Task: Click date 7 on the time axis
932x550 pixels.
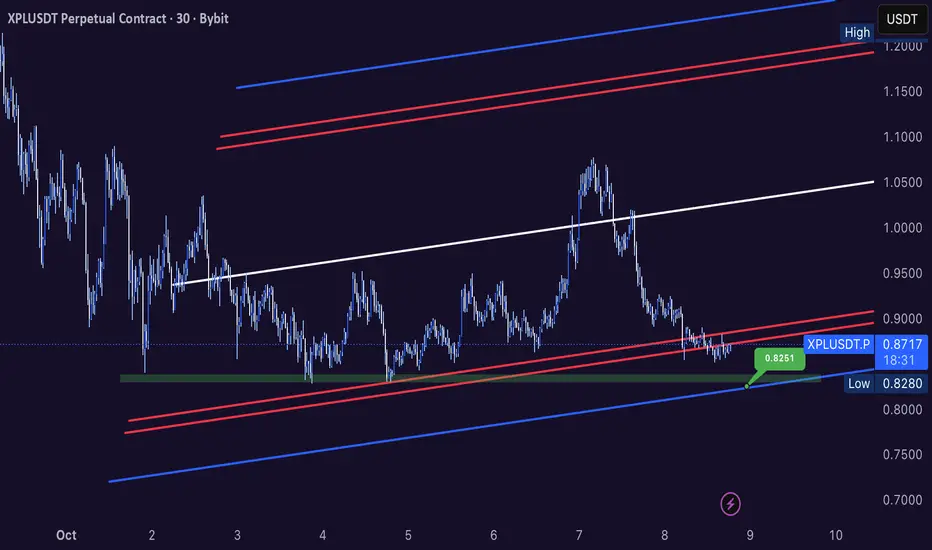Action: coord(579,535)
